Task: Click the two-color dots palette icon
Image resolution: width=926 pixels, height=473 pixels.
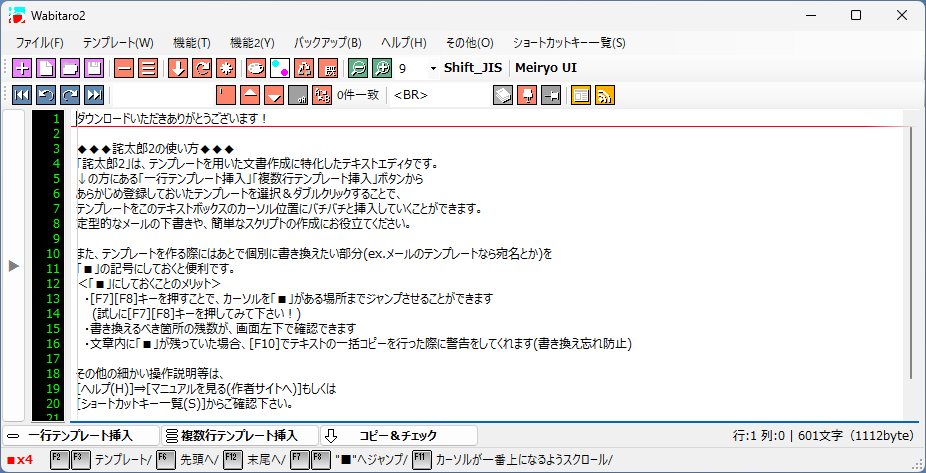Action: point(280,68)
